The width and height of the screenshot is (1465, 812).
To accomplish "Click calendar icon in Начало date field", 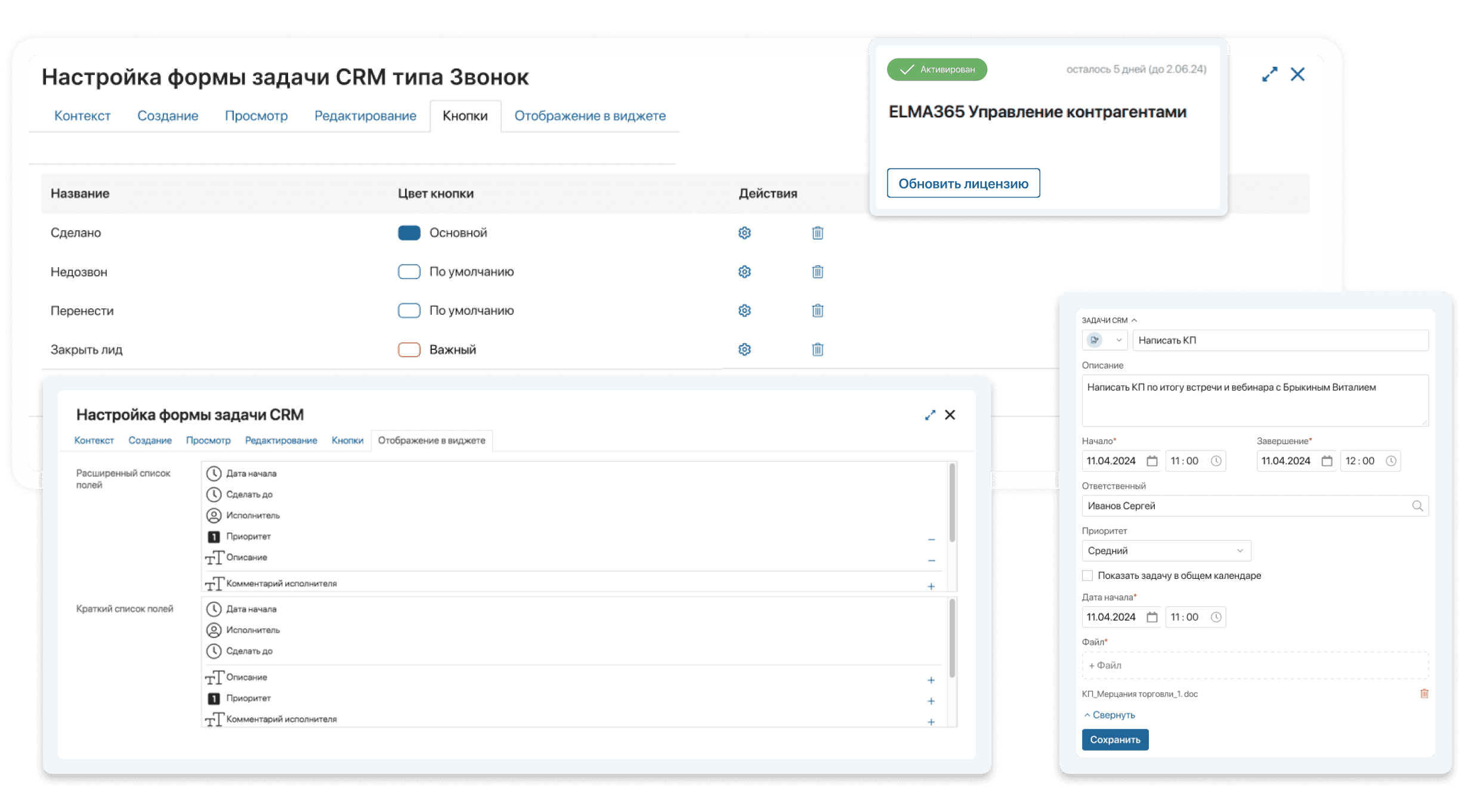I will [x=1152, y=461].
